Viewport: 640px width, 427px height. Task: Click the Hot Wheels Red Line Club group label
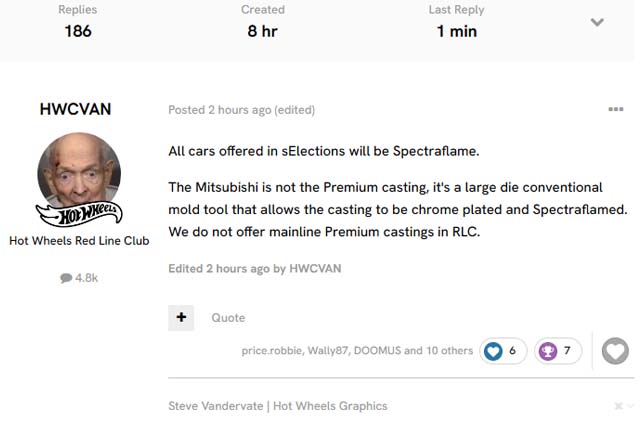pyautogui.click(x=79, y=241)
